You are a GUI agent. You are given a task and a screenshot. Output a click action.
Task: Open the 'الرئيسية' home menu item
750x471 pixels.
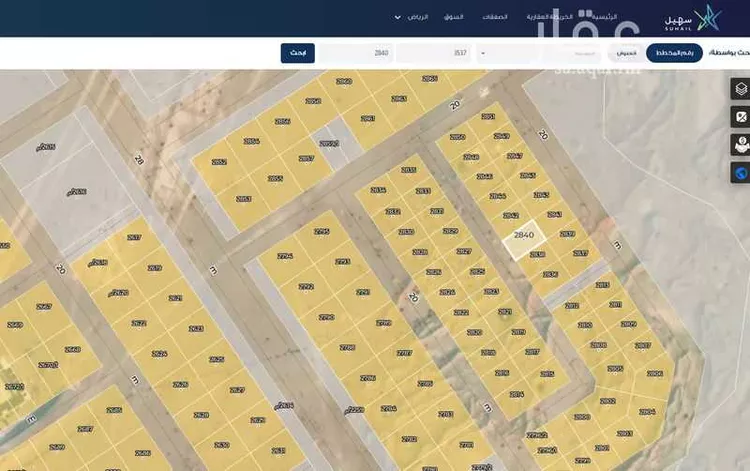(604, 18)
